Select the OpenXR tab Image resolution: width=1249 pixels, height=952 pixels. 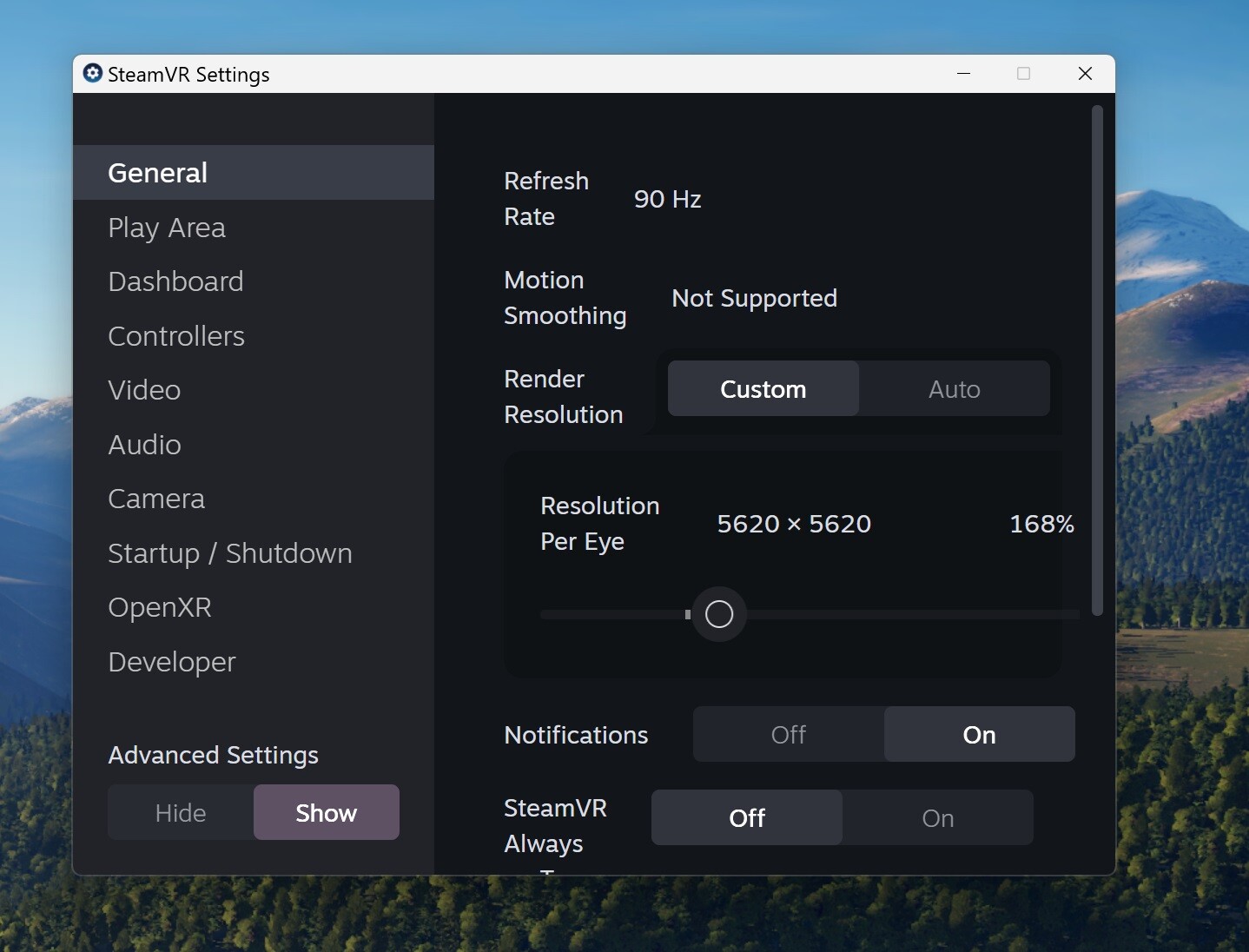tap(254, 607)
